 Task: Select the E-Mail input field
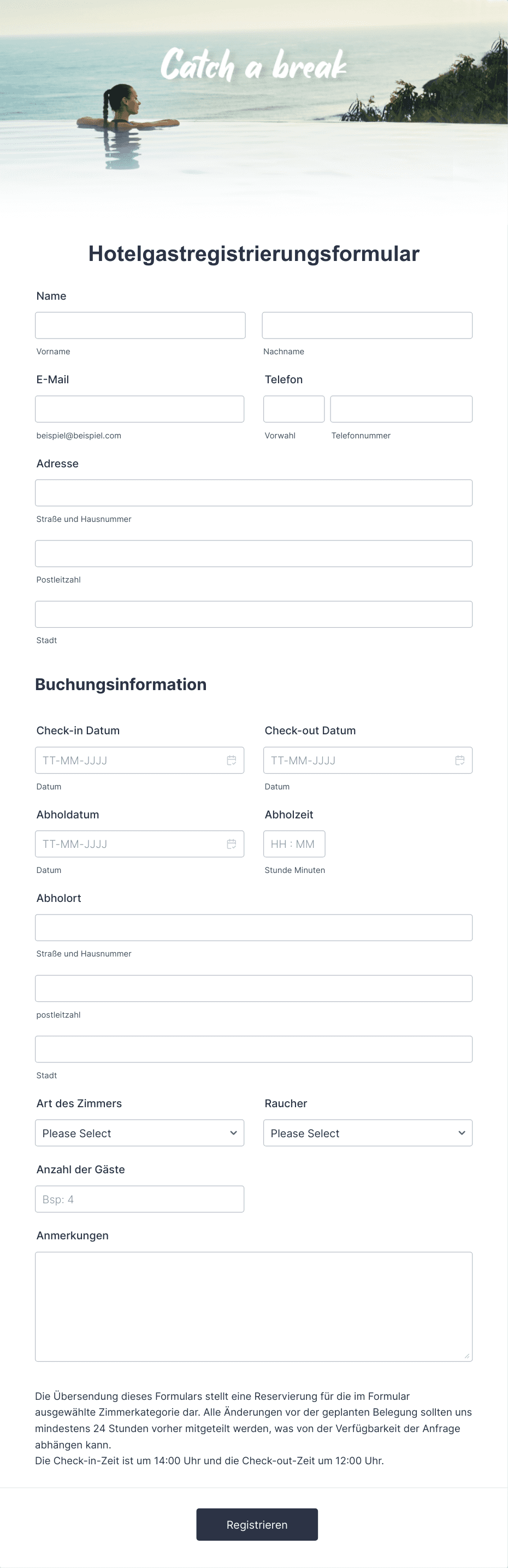[139, 408]
